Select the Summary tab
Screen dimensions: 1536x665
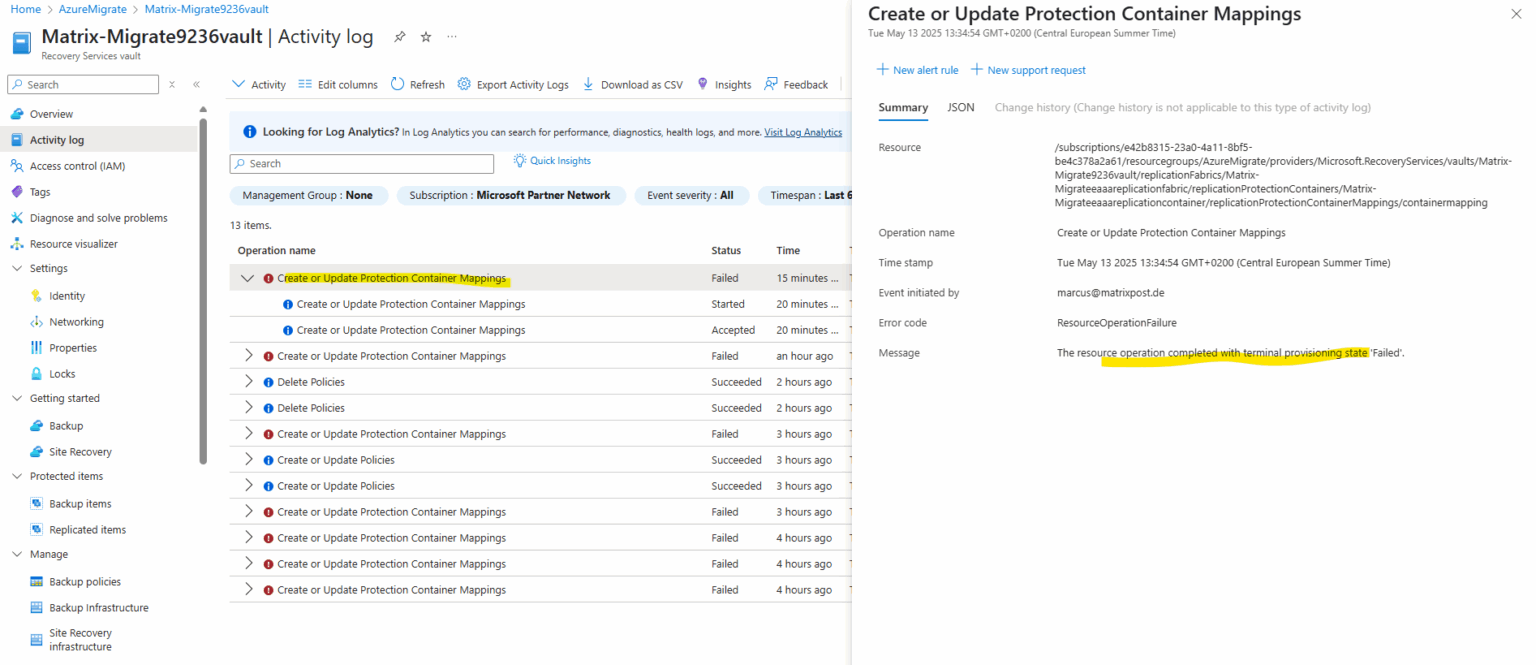pyautogui.click(x=902, y=107)
